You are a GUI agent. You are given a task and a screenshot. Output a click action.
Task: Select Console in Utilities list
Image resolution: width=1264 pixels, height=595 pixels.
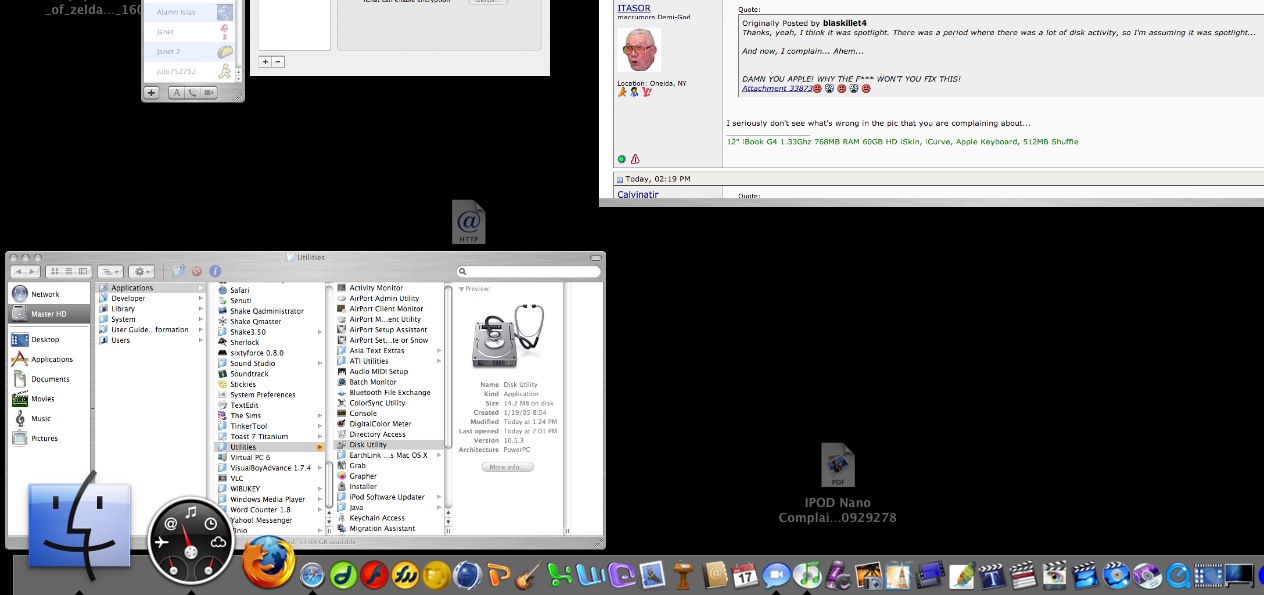tap(389, 413)
